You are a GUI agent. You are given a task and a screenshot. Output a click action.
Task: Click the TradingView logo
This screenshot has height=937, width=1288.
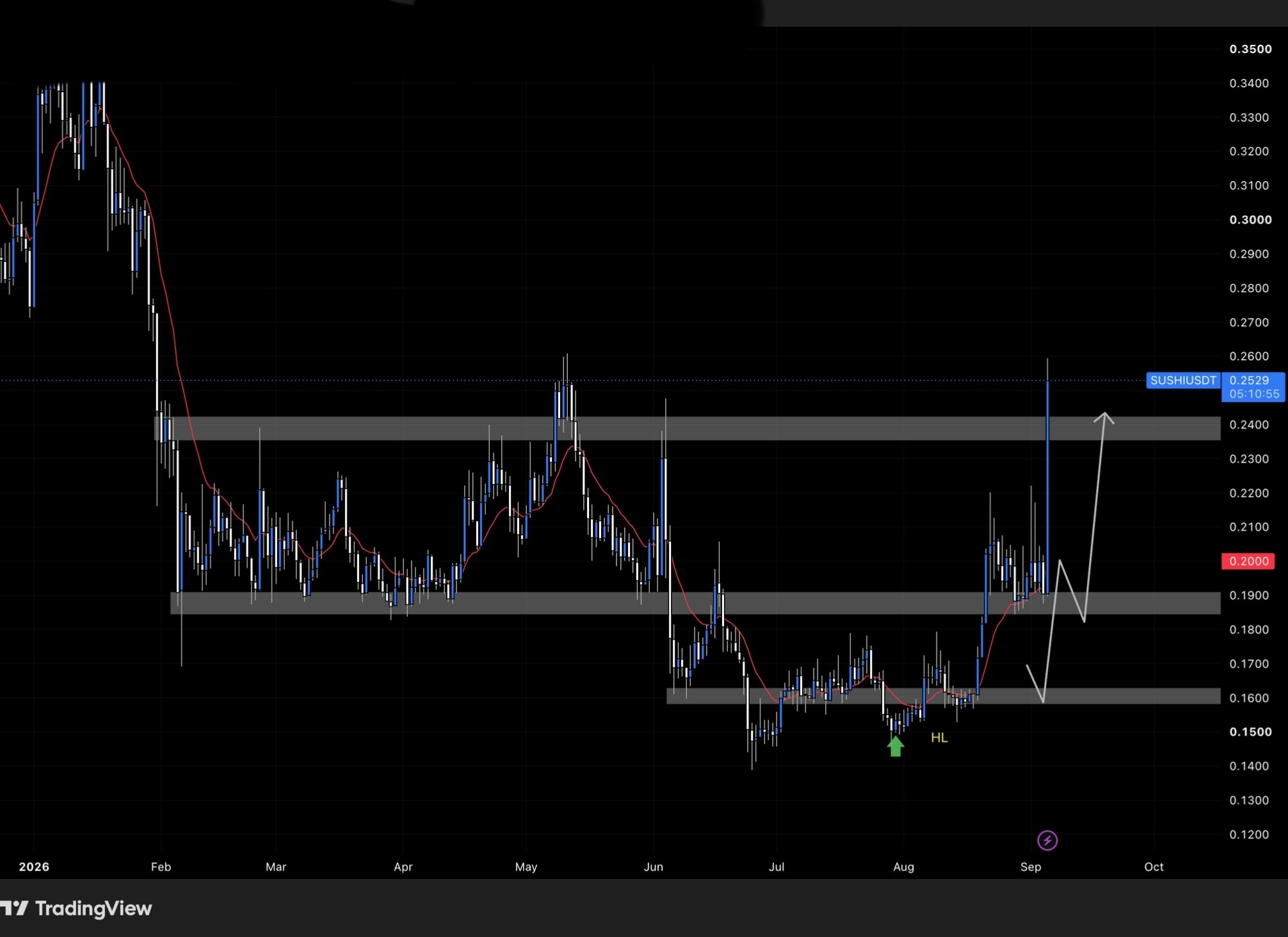76,908
